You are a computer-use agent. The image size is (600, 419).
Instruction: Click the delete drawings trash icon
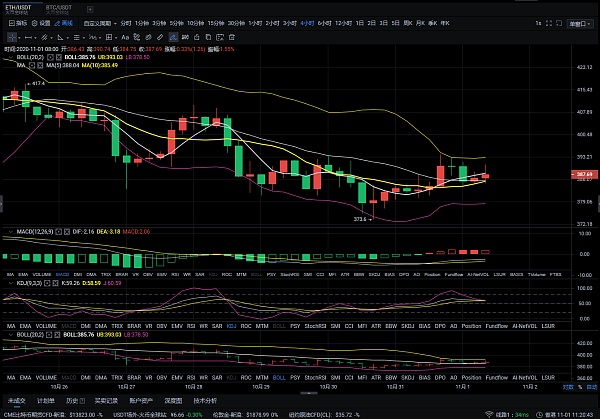click(232, 37)
